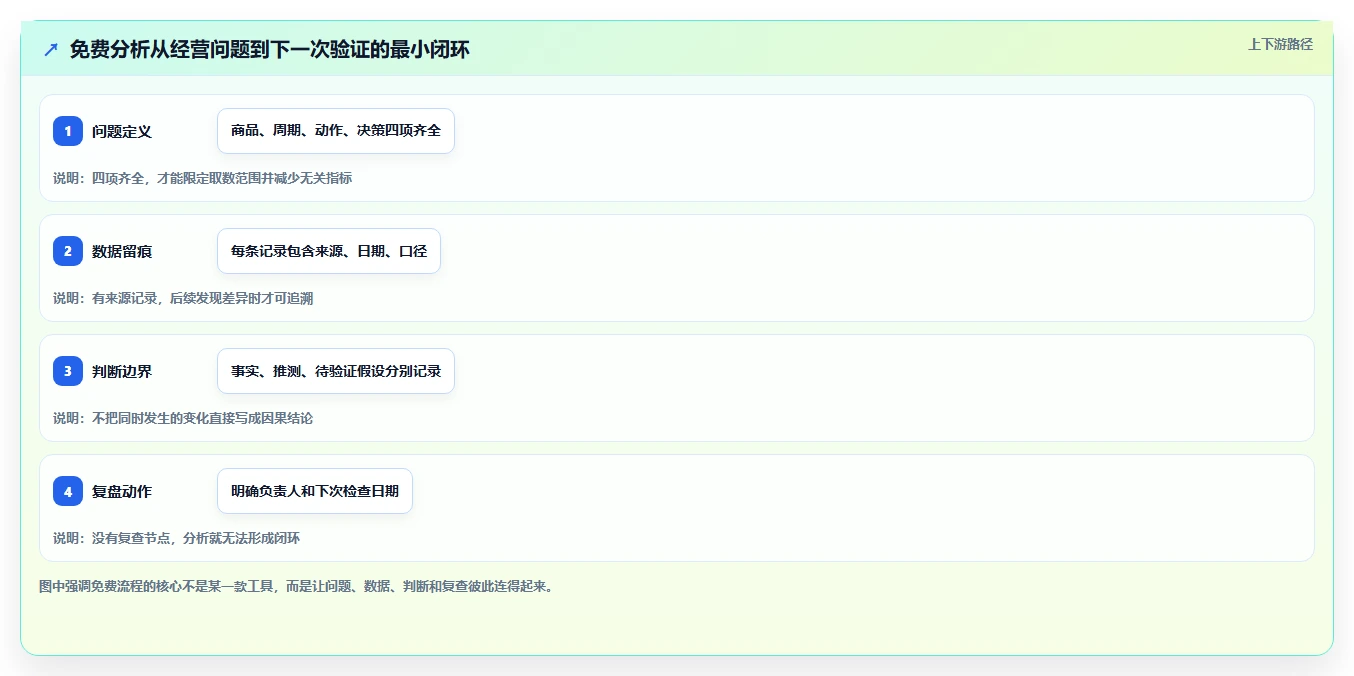Screen dimensions: 1354x676
Task: Click the 复盘动作 step label
Action: point(122,491)
